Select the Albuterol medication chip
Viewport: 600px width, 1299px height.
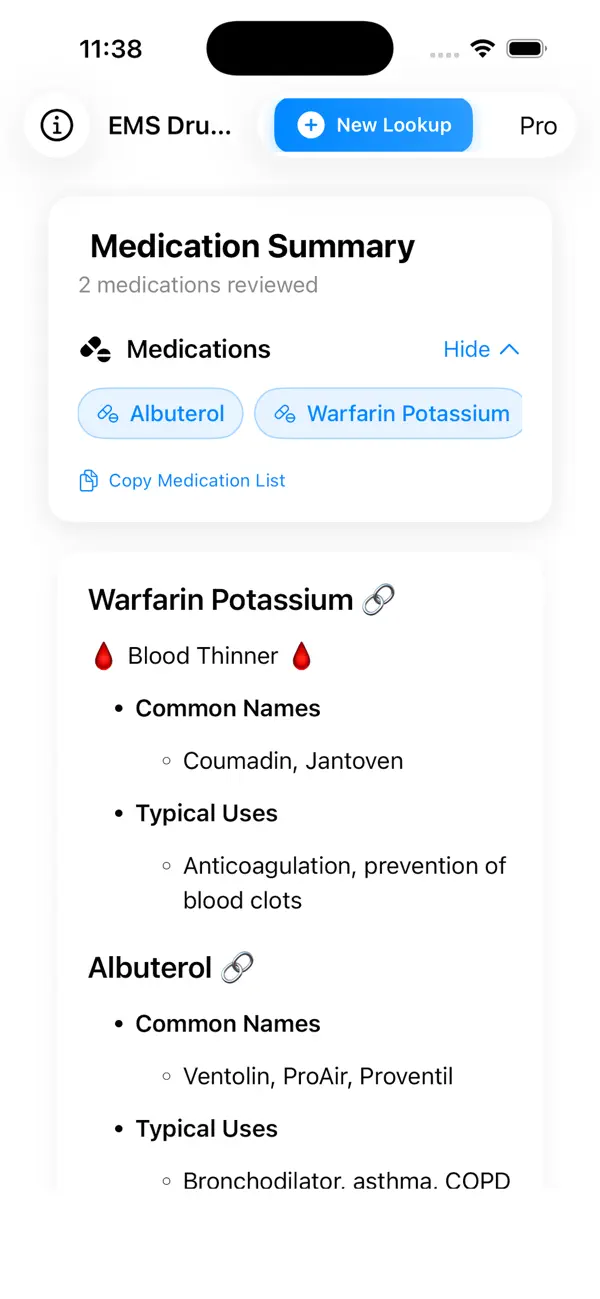click(x=160, y=413)
